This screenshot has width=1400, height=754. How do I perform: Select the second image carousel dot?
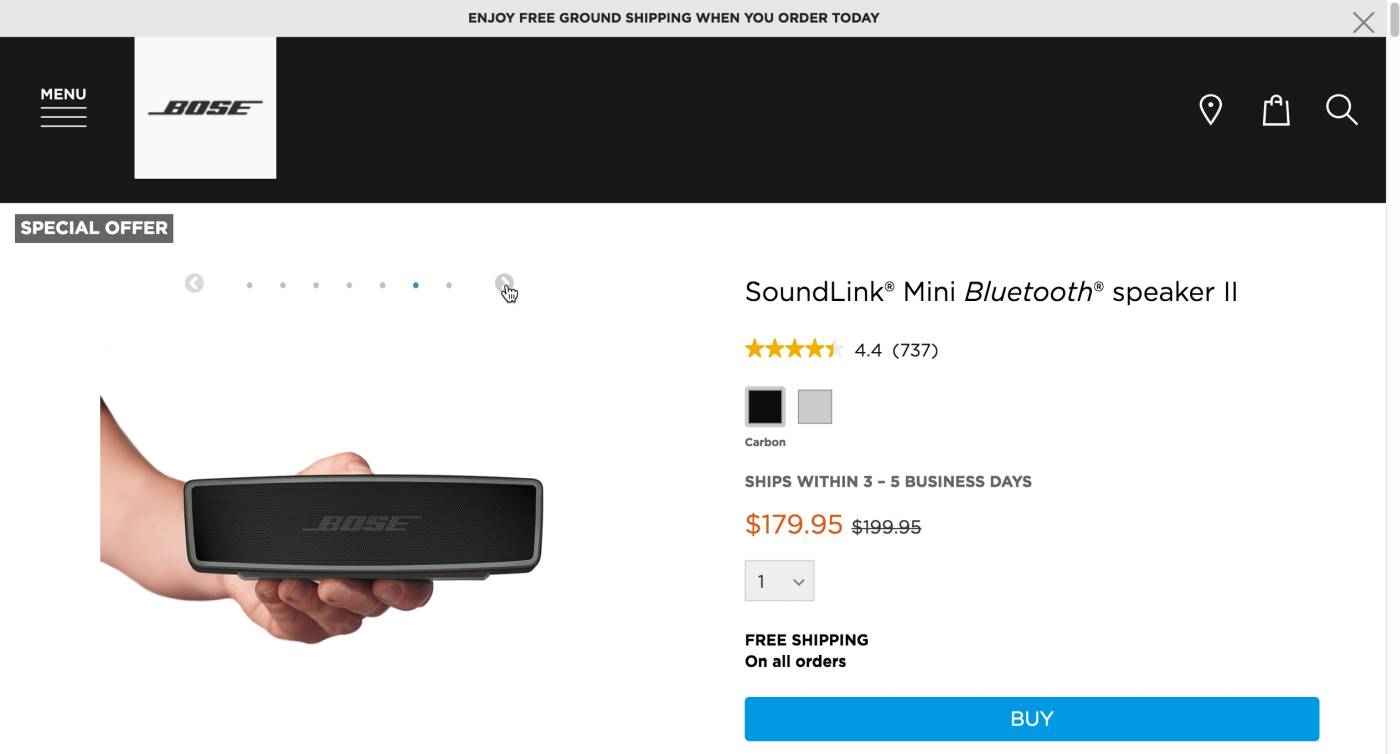pos(283,285)
